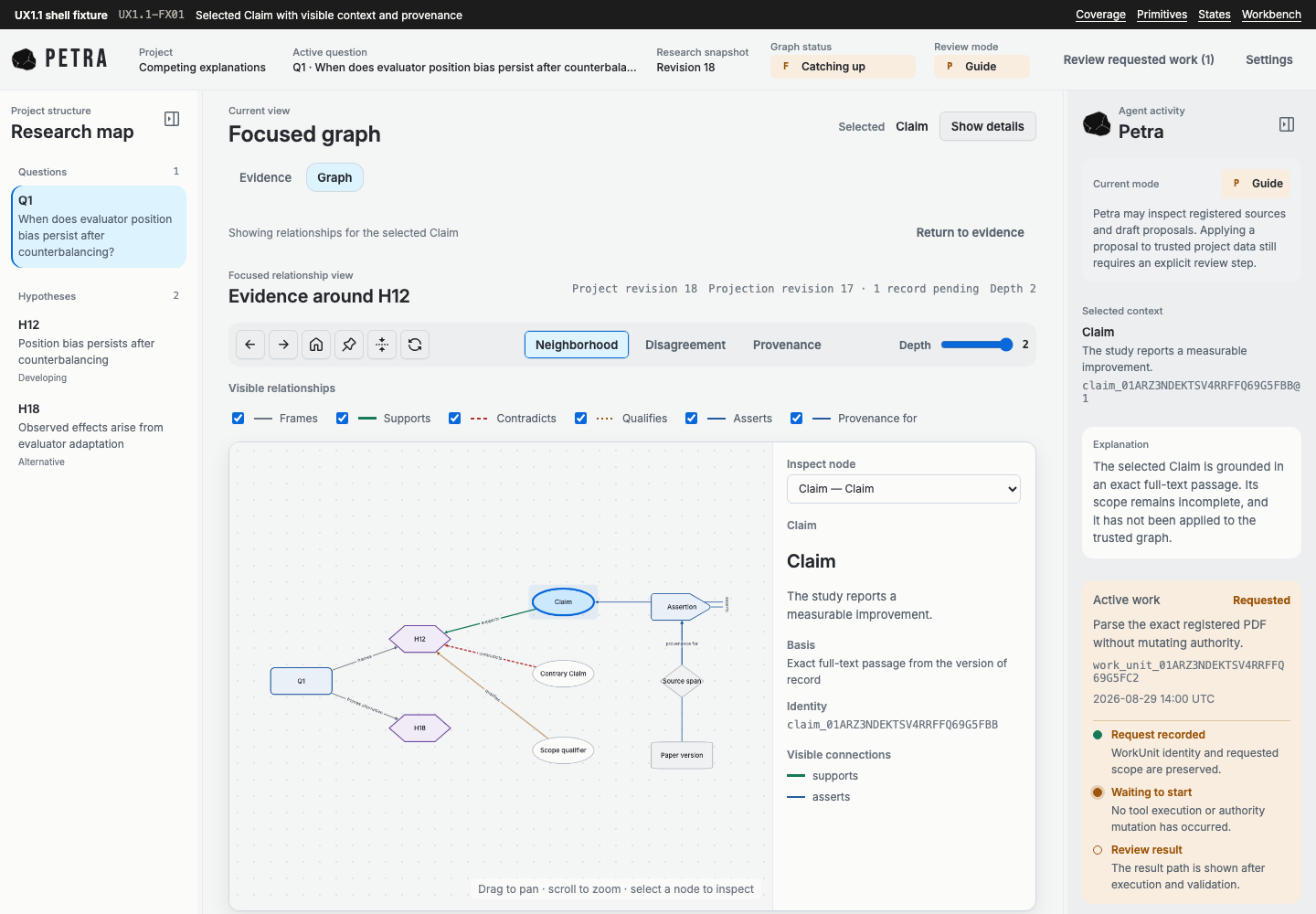The height and width of the screenshot is (914, 1316).
Task: Select hypothesis H18 in Research map
Action: pos(99,434)
